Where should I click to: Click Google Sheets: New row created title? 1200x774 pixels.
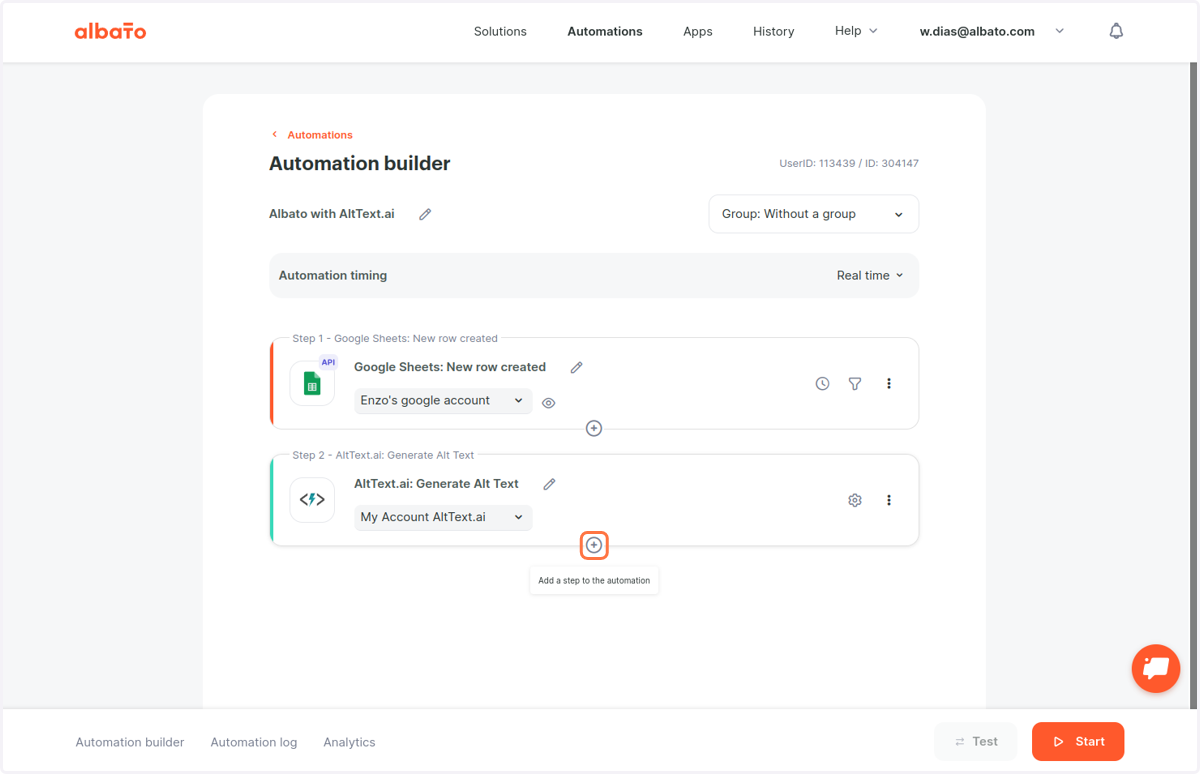pos(450,367)
